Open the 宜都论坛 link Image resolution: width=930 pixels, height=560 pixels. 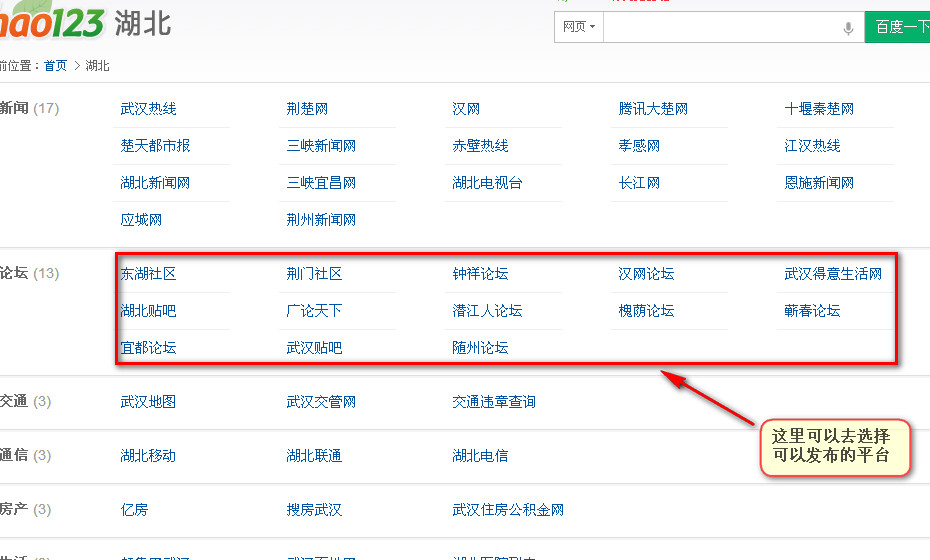[x=148, y=348]
